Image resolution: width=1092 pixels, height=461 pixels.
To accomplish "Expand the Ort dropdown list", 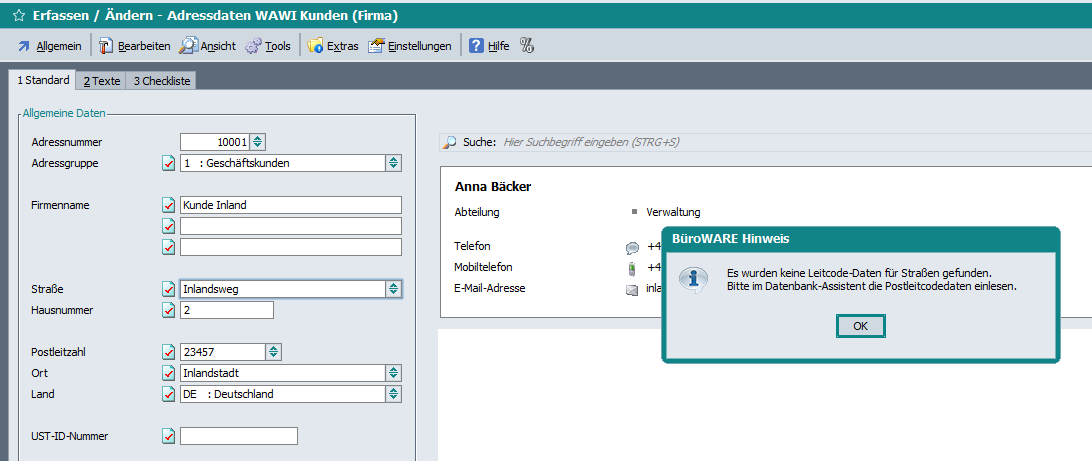I will (394, 373).
